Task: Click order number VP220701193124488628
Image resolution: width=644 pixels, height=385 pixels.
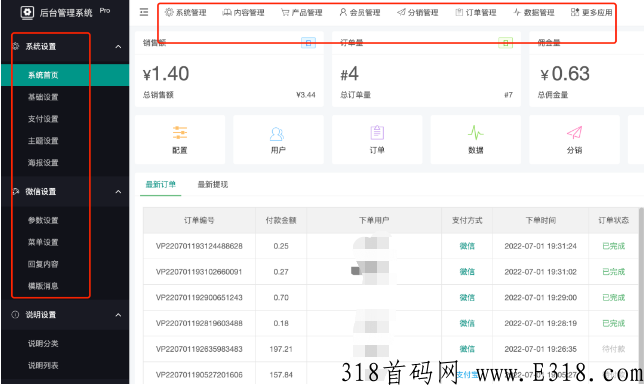Action: click(199, 246)
